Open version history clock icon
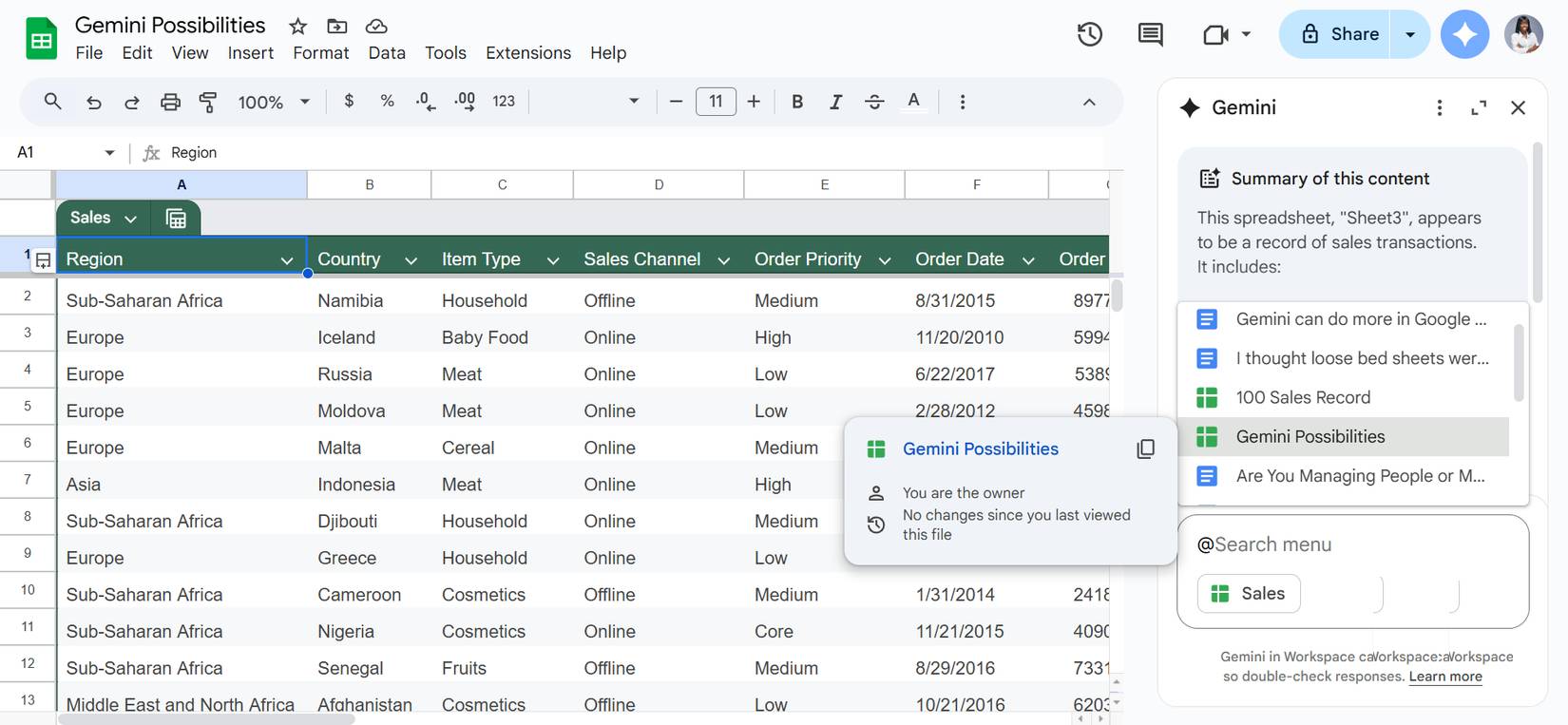1568x725 pixels. coord(1089,35)
